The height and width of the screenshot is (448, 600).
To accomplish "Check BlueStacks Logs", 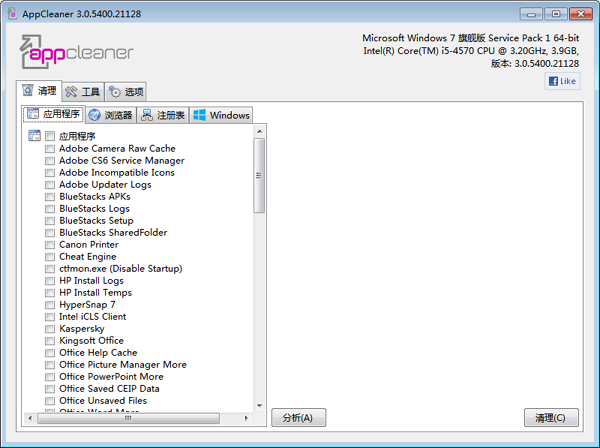I will pos(50,209).
